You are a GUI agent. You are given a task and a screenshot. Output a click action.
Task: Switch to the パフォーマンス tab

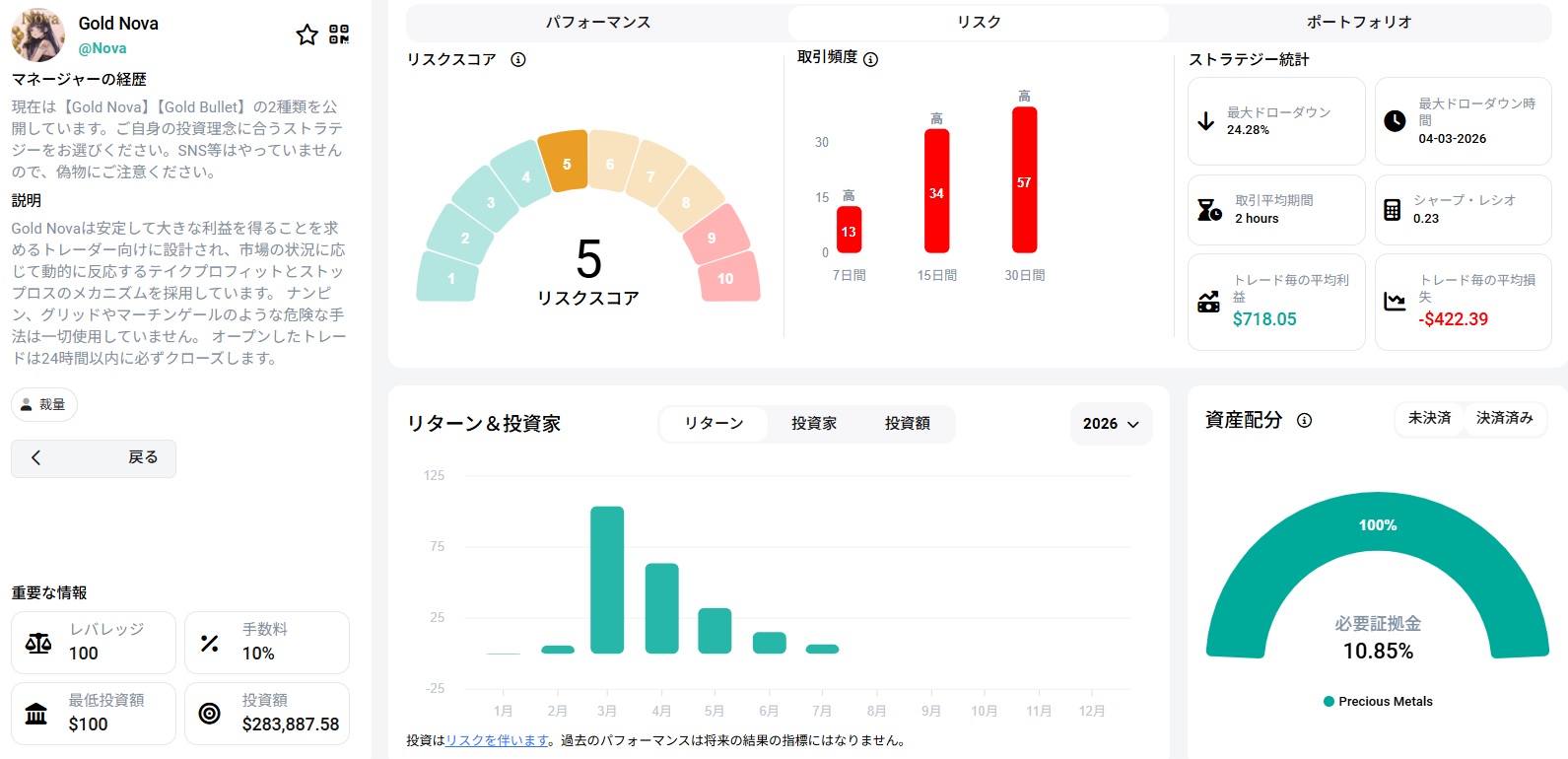597,22
